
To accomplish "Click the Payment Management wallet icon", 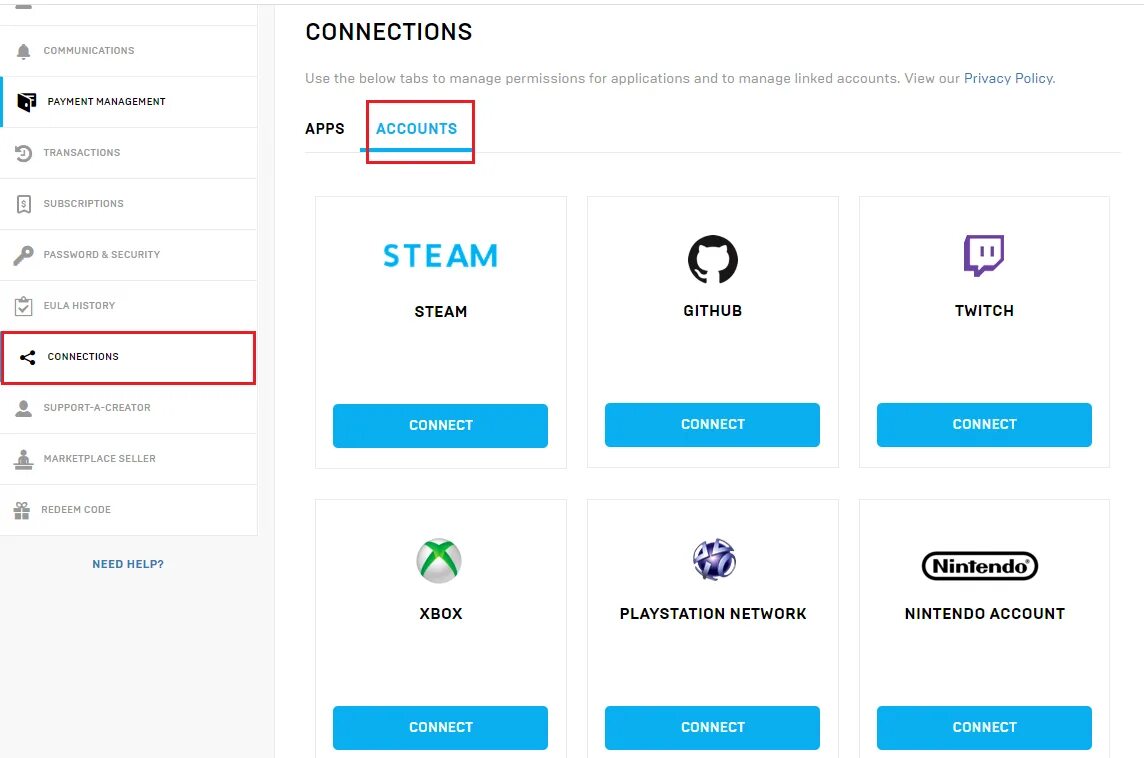I will point(26,102).
